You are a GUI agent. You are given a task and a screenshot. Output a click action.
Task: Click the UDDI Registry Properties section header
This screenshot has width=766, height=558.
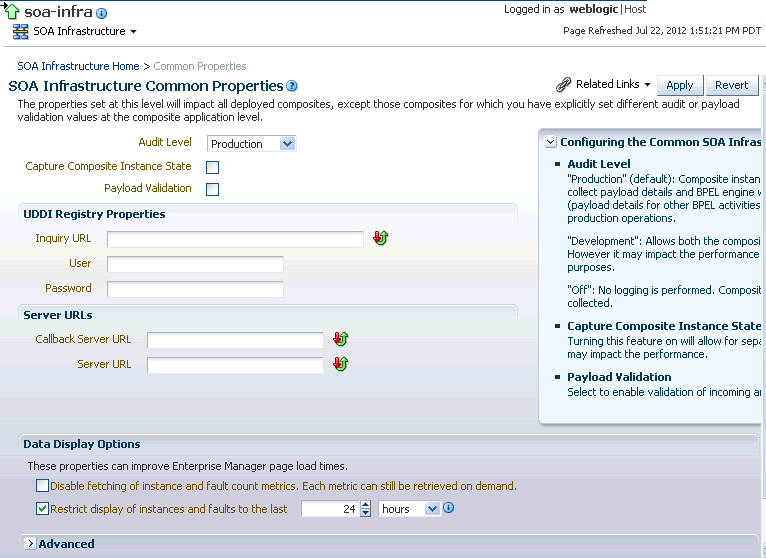click(94, 214)
